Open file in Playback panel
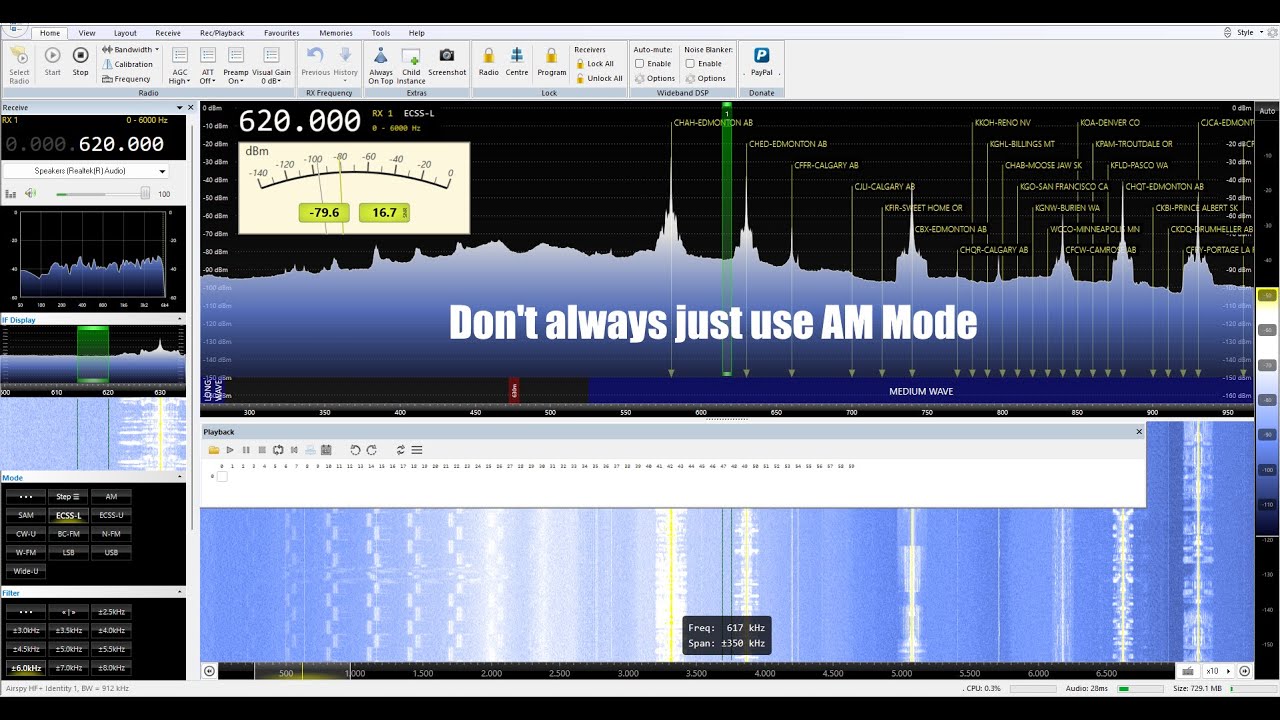Viewport: 1280px width, 720px height. [x=214, y=450]
